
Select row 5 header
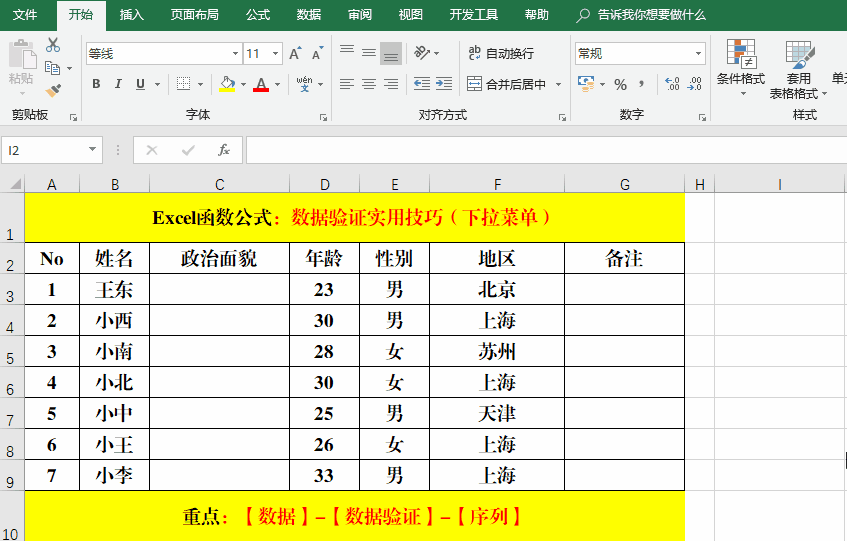tap(11, 351)
